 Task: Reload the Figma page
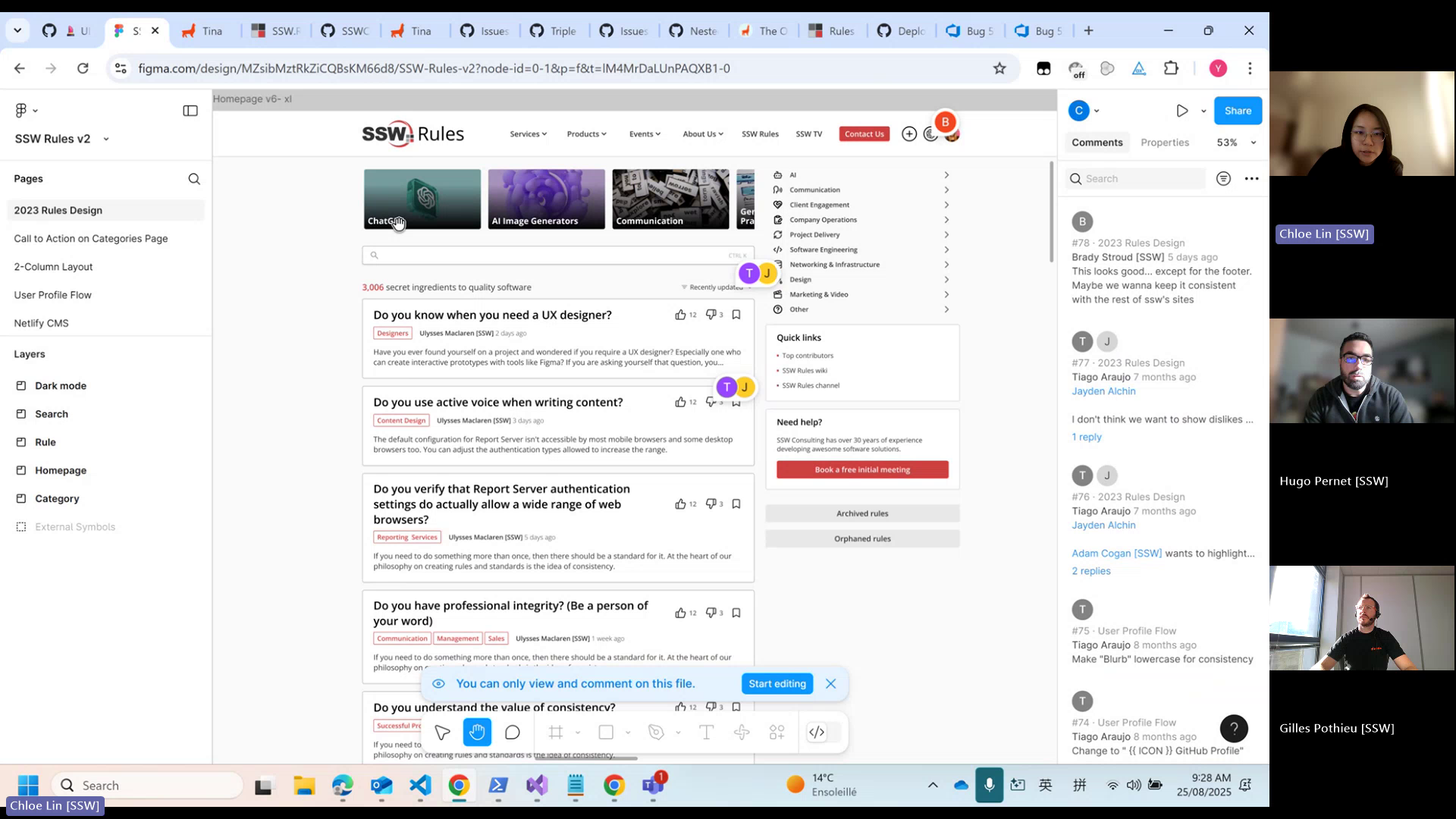(83, 68)
